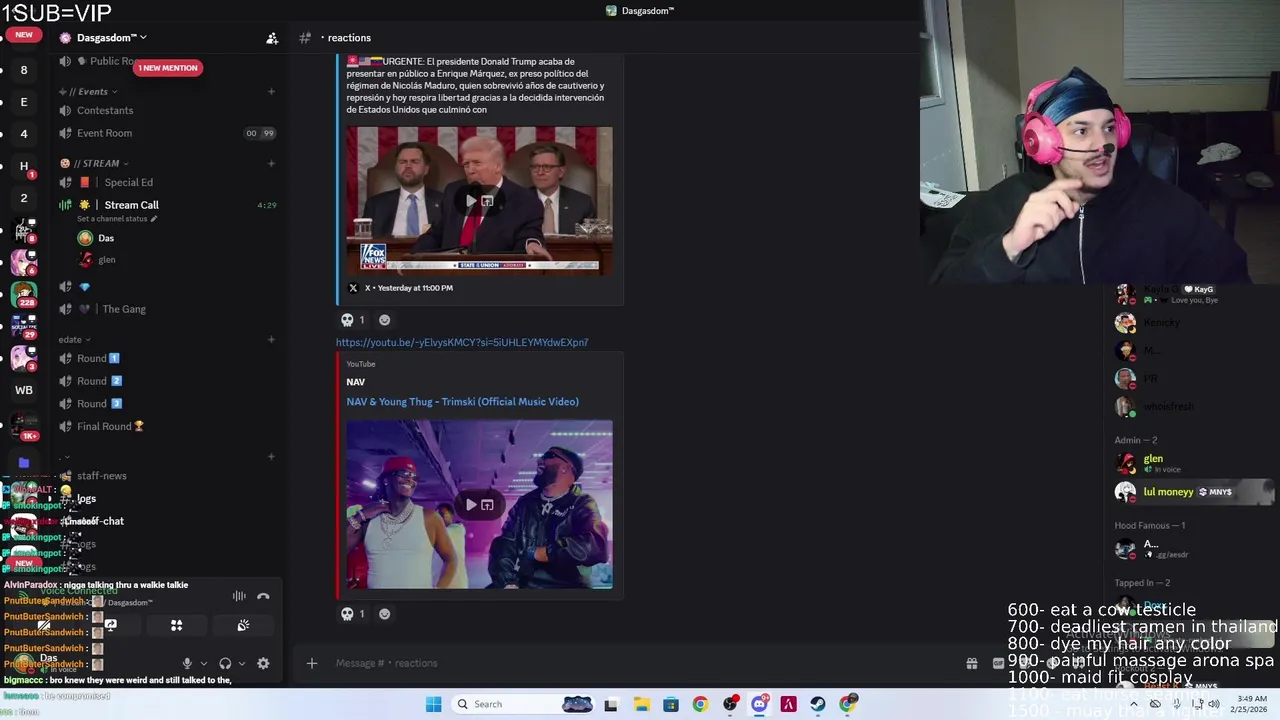Open attachment plus button in message bar
This screenshot has height=720, width=1280.
[311, 663]
